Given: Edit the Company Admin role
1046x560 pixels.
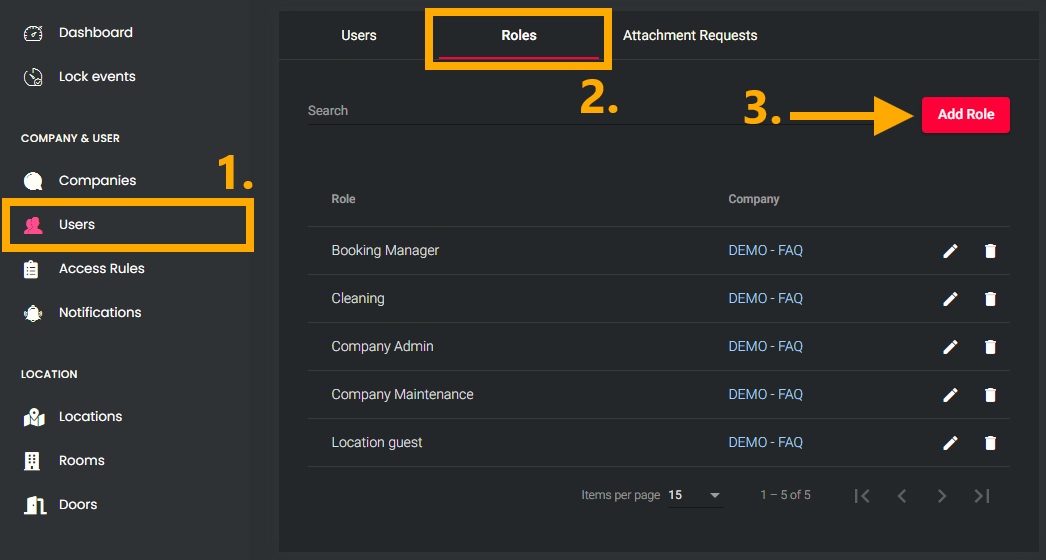Looking at the screenshot, I should 950,347.
